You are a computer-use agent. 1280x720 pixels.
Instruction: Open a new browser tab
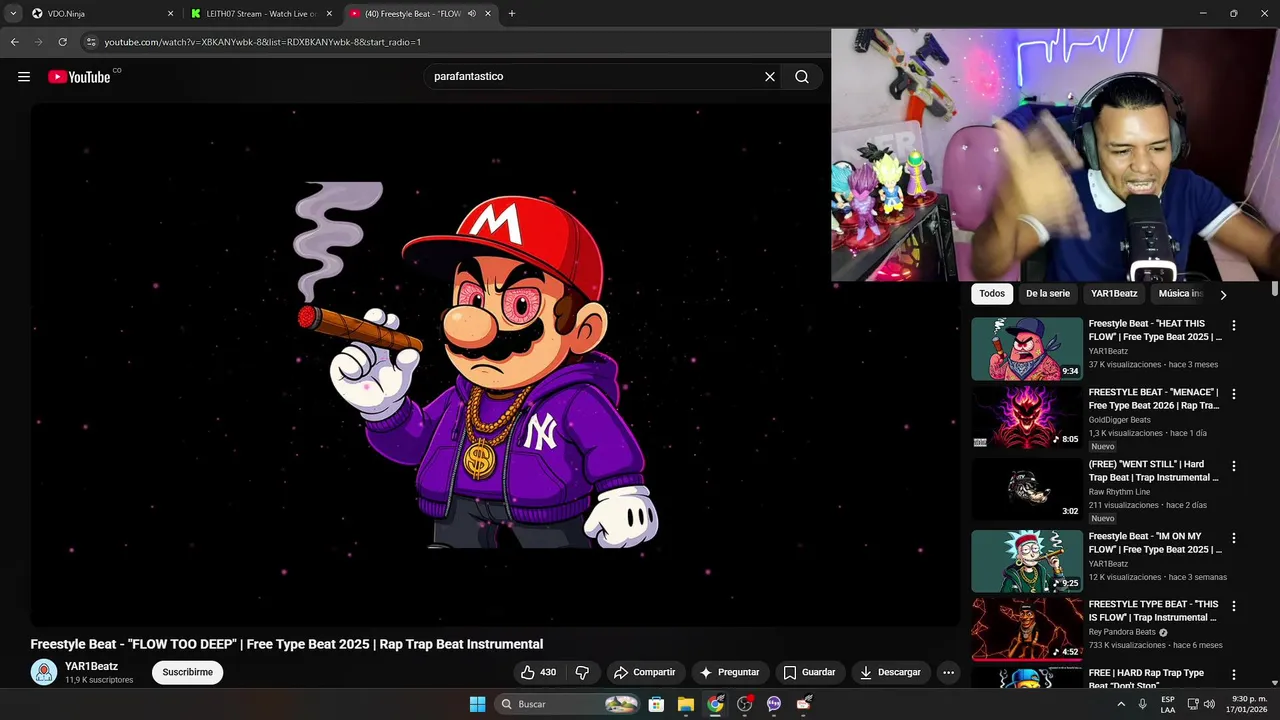pyautogui.click(x=512, y=14)
